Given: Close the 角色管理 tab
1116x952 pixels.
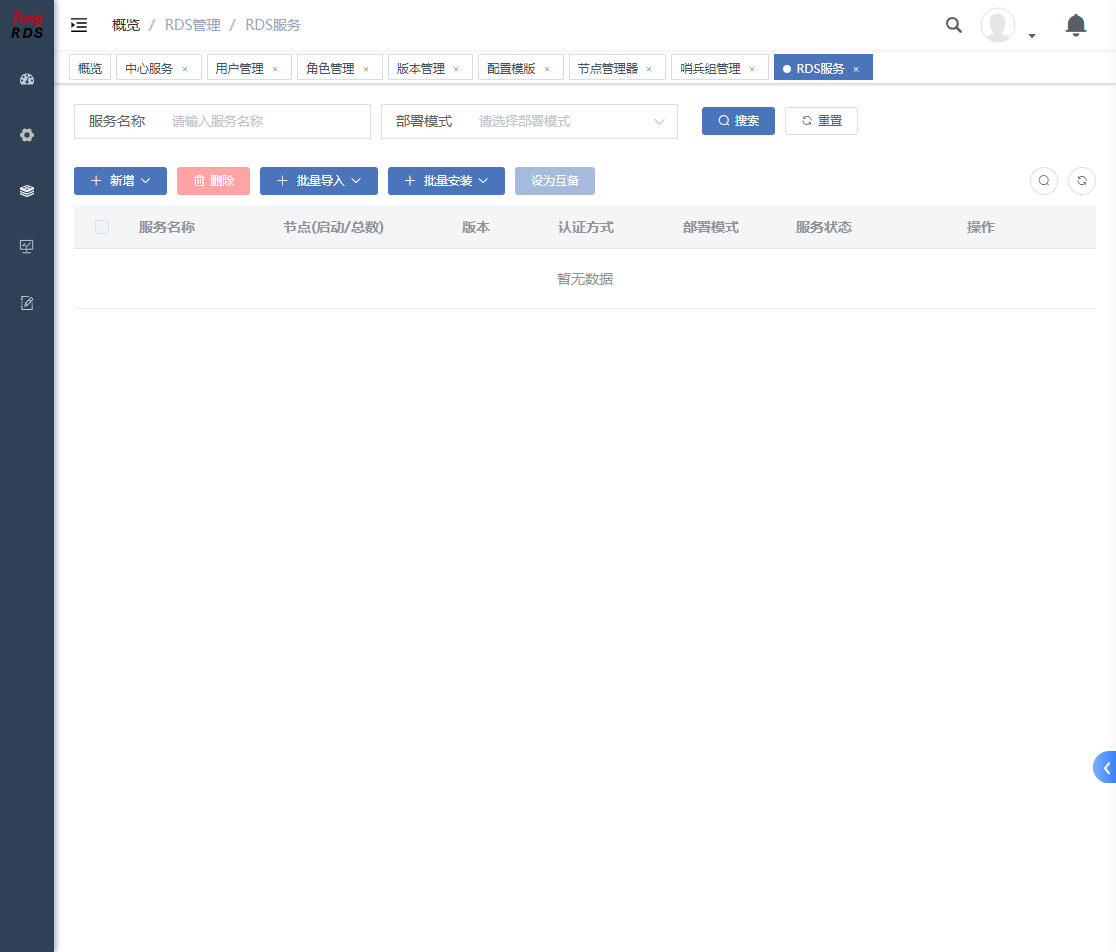Looking at the screenshot, I should pyautogui.click(x=366, y=69).
